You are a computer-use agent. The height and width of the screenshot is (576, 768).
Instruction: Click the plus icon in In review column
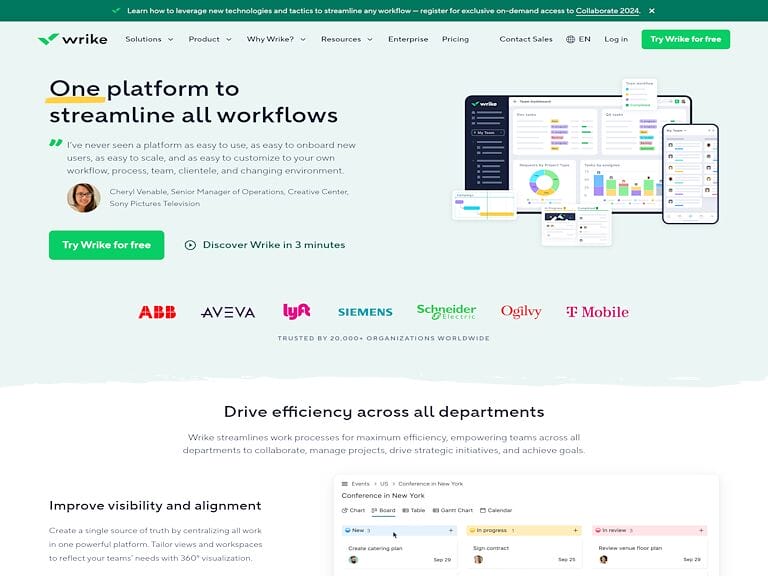pyautogui.click(x=700, y=530)
